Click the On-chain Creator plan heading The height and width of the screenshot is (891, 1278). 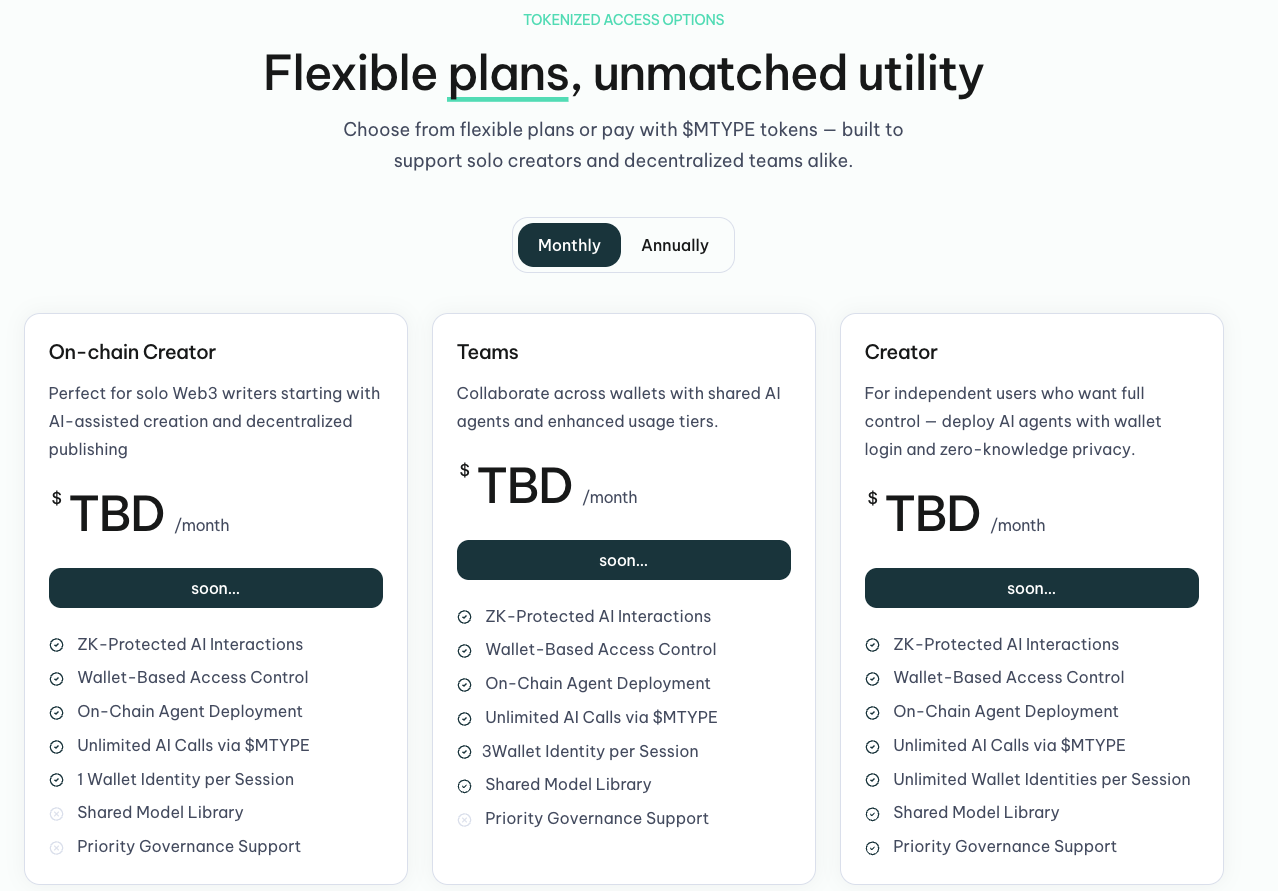tap(132, 352)
